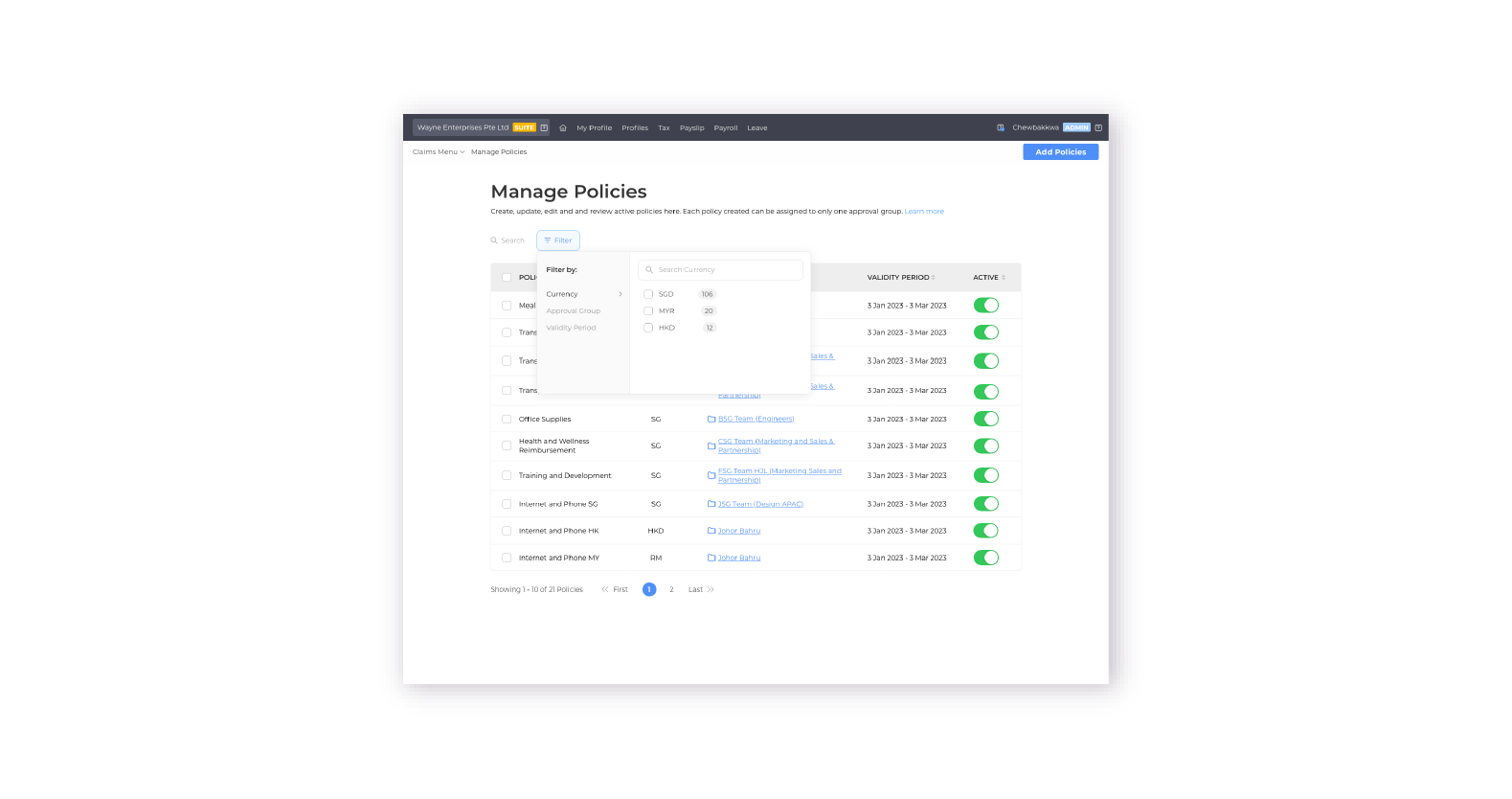Viewport: 1512px width, 799px height.
Task: Click folder icon in Health and Wellness row
Action: coord(711,445)
